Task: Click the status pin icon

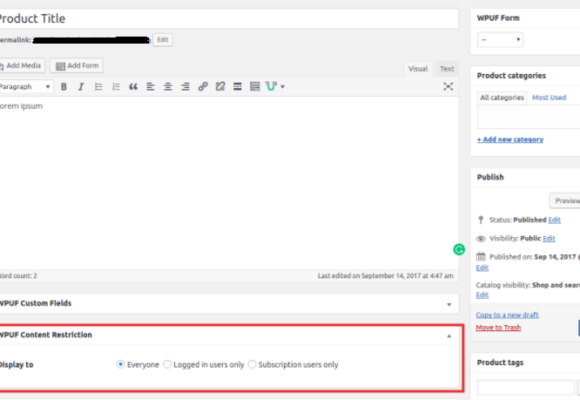Action: point(480,220)
